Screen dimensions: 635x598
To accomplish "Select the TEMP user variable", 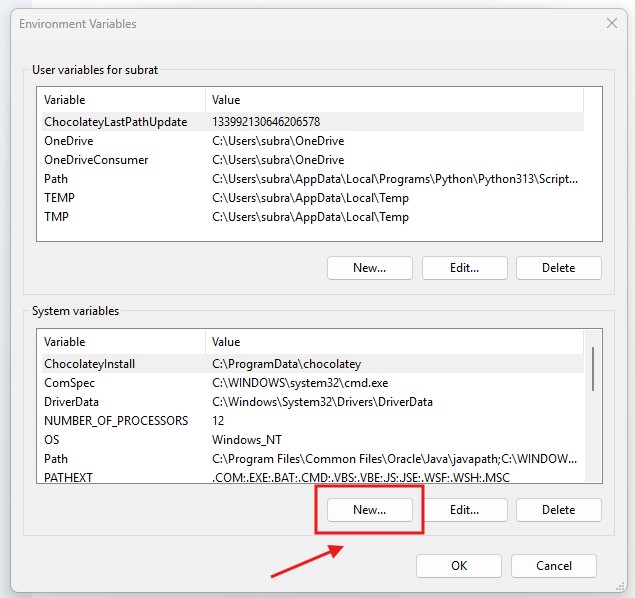I will coord(59,198).
